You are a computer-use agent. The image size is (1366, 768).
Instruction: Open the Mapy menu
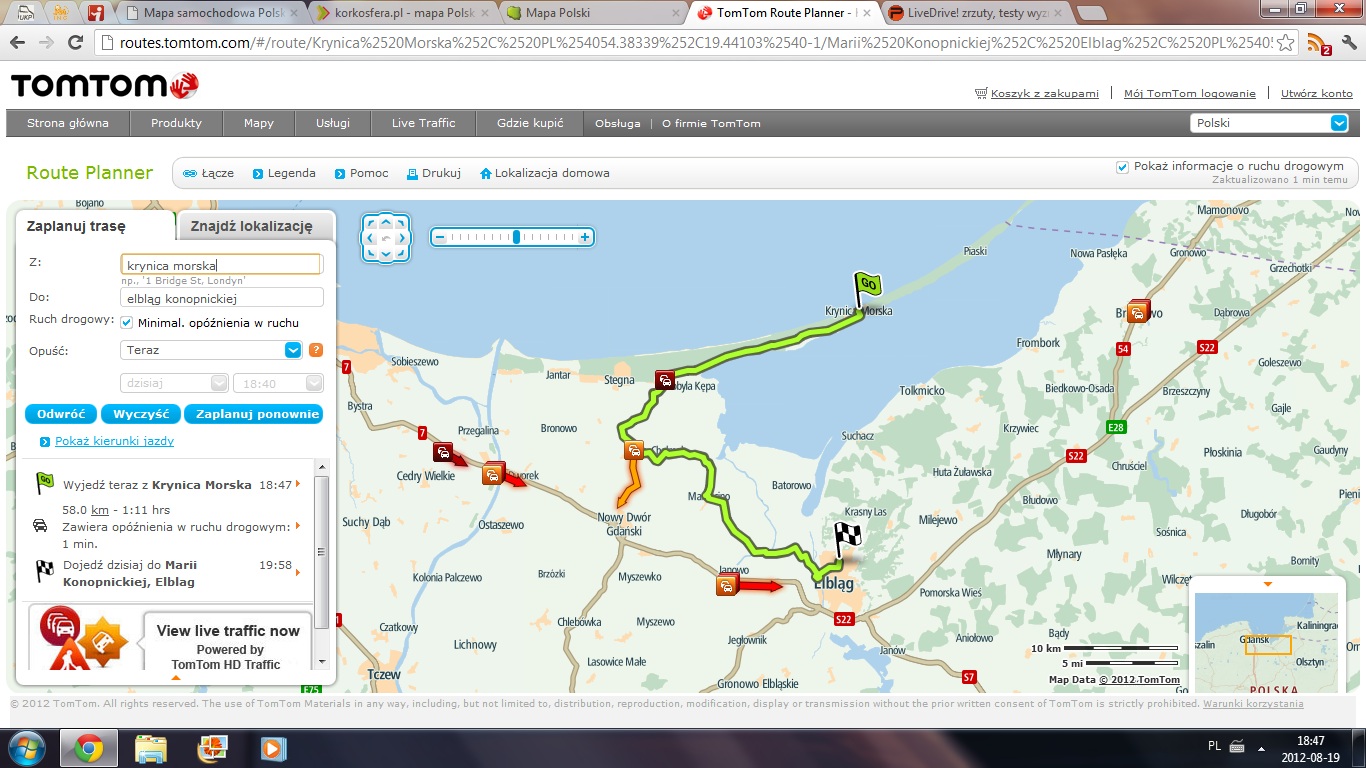tap(259, 123)
